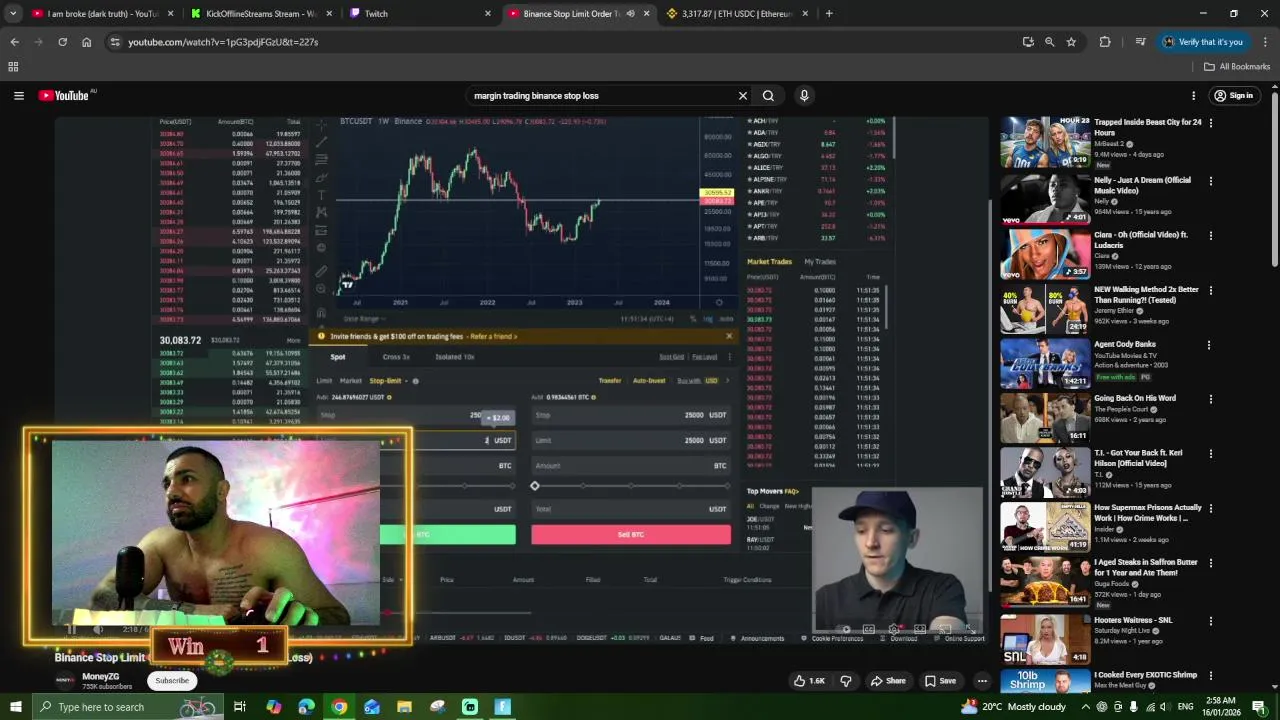Open options for Going Back On His Word
1280x720 pixels.
click(1211, 399)
